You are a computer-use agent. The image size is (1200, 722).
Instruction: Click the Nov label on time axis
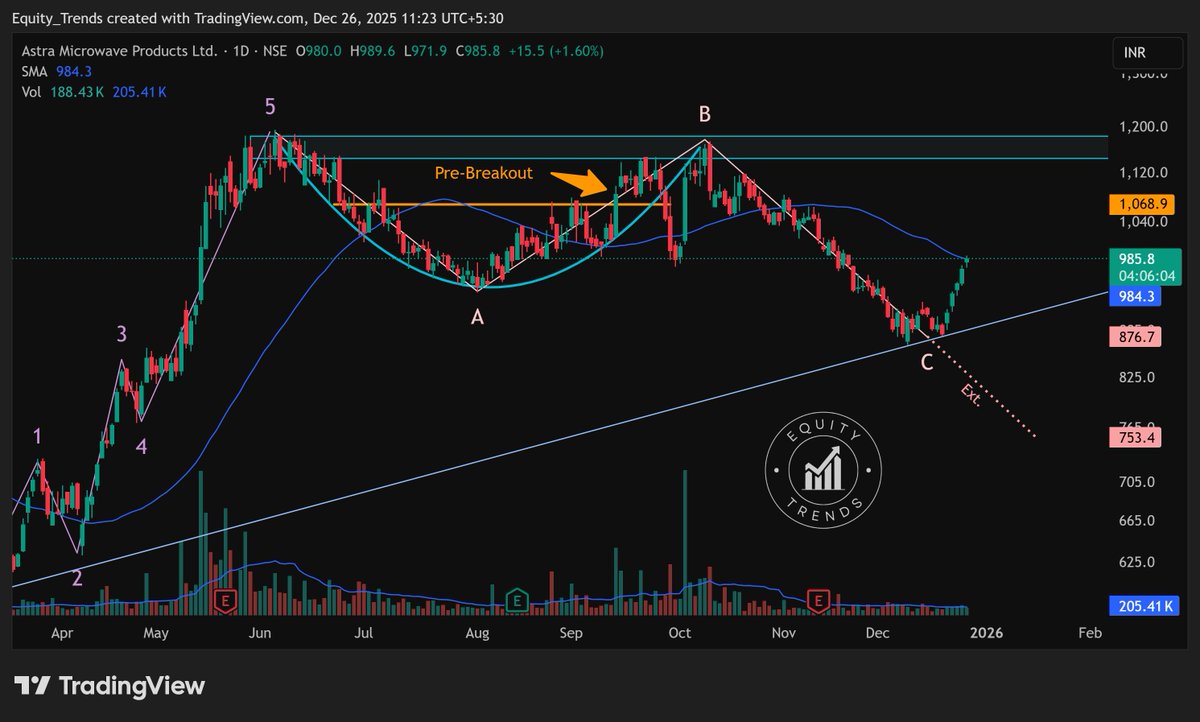coord(784,633)
